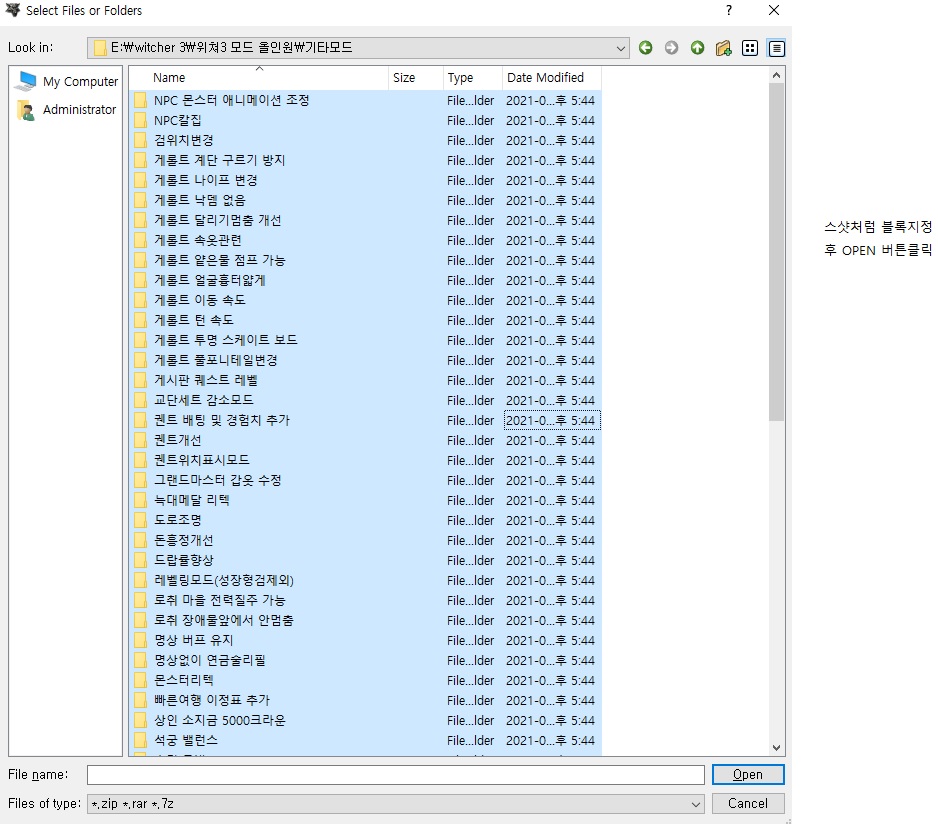Select the '빠른여행 이정표 추가' folder name

click(x=212, y=700)
